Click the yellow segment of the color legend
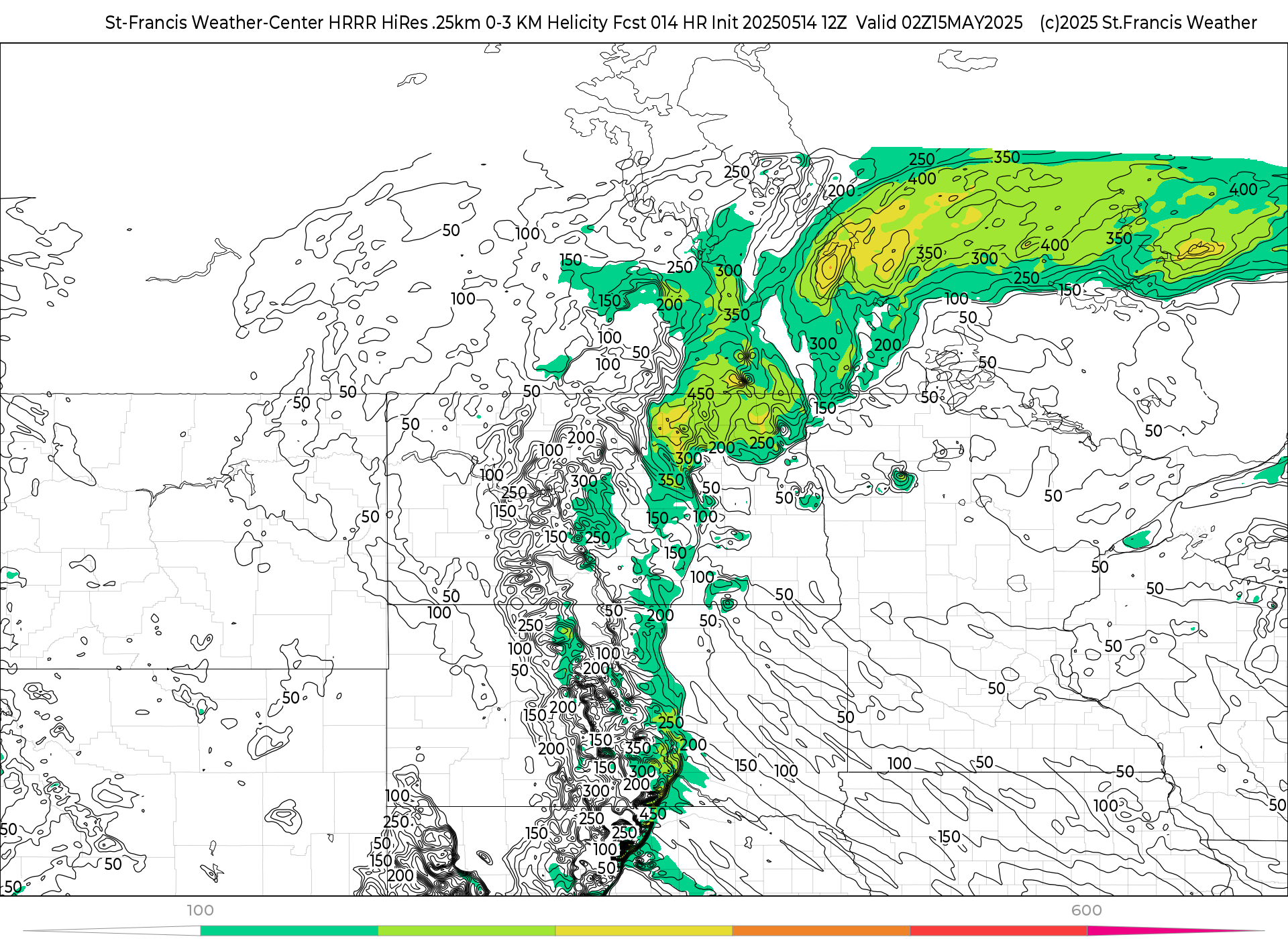1288x939 pixels. [644, 930]
